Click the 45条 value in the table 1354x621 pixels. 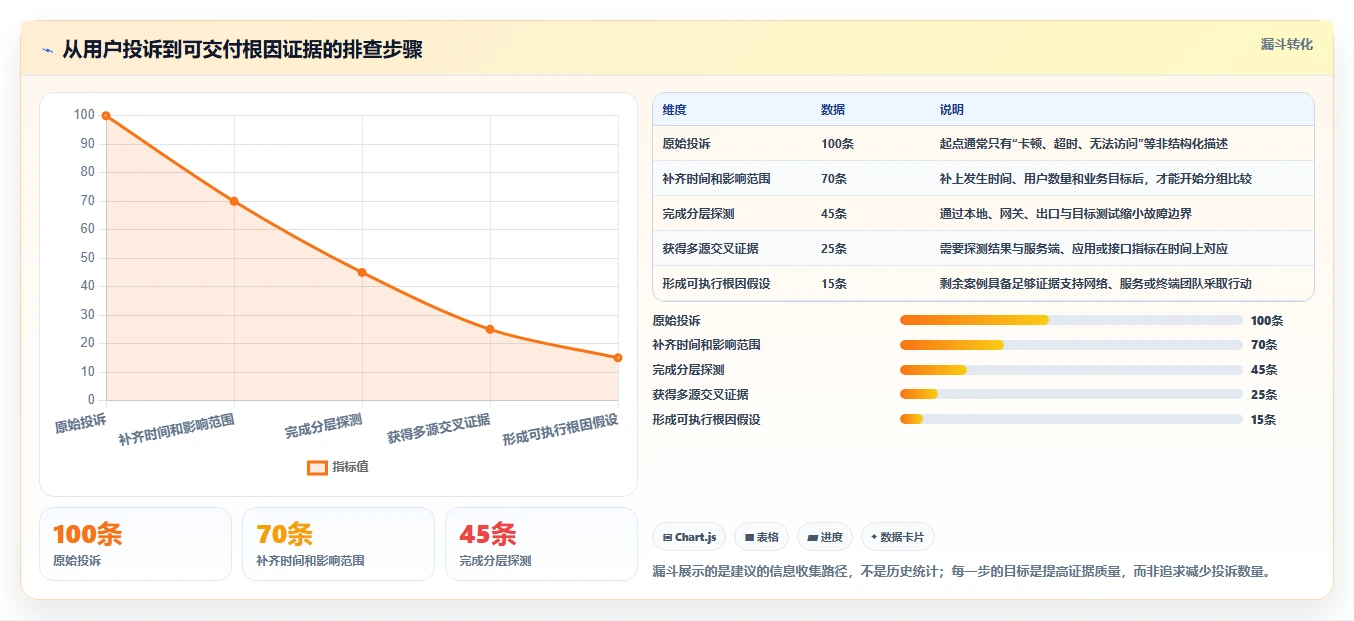pos(834,214)
